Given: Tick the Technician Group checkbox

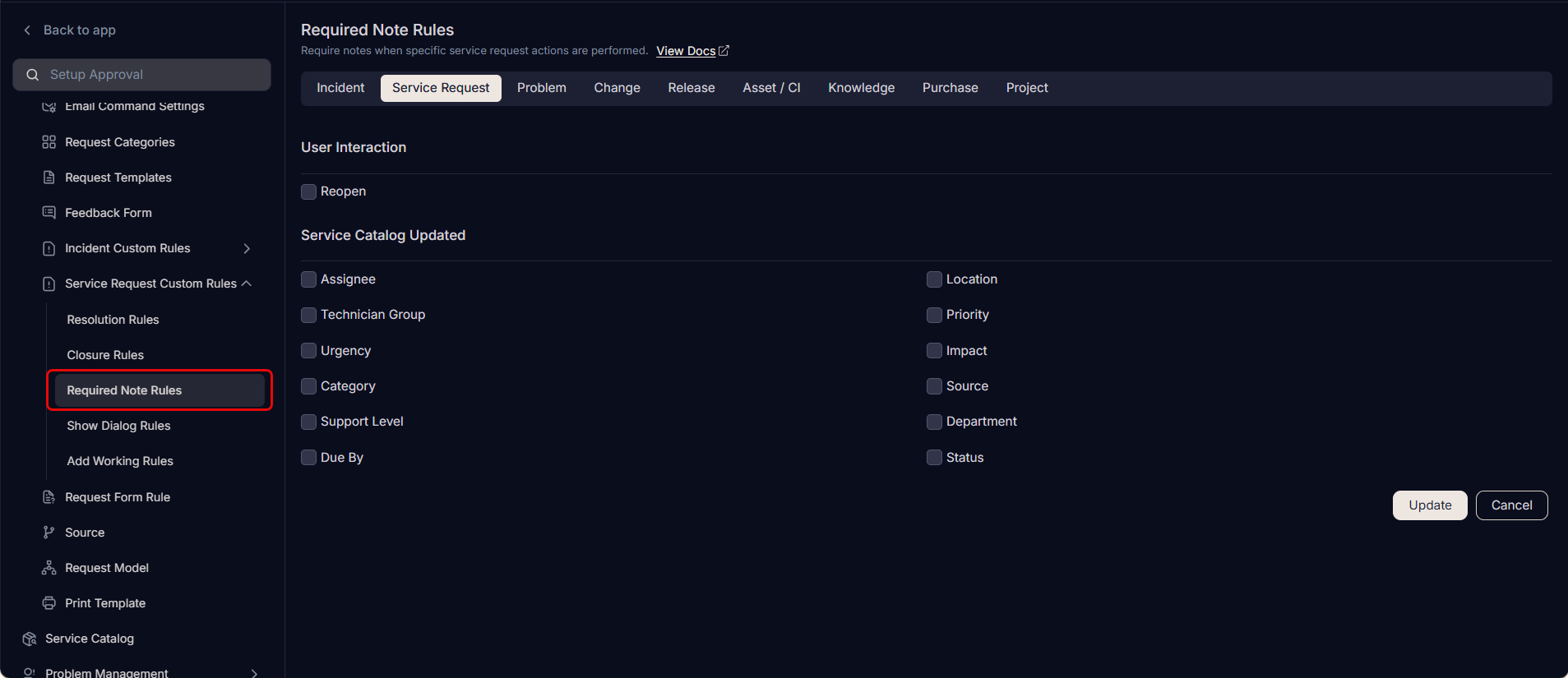Looking at the screenshot, I should (x=309, y=315).
